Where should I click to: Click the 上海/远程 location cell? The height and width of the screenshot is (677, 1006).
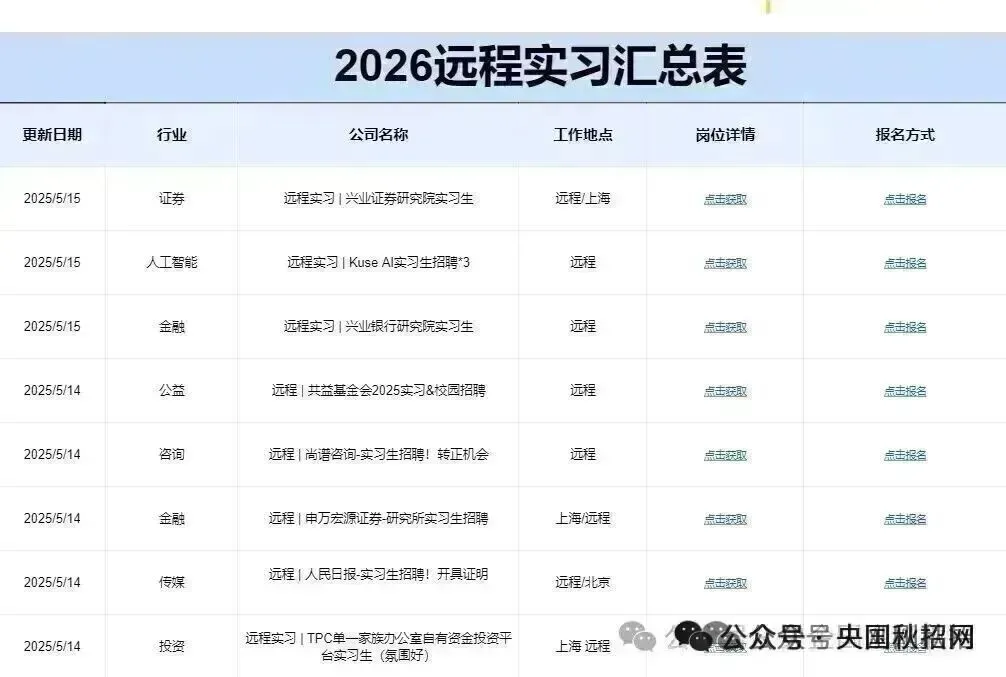(x=583, y=518)
